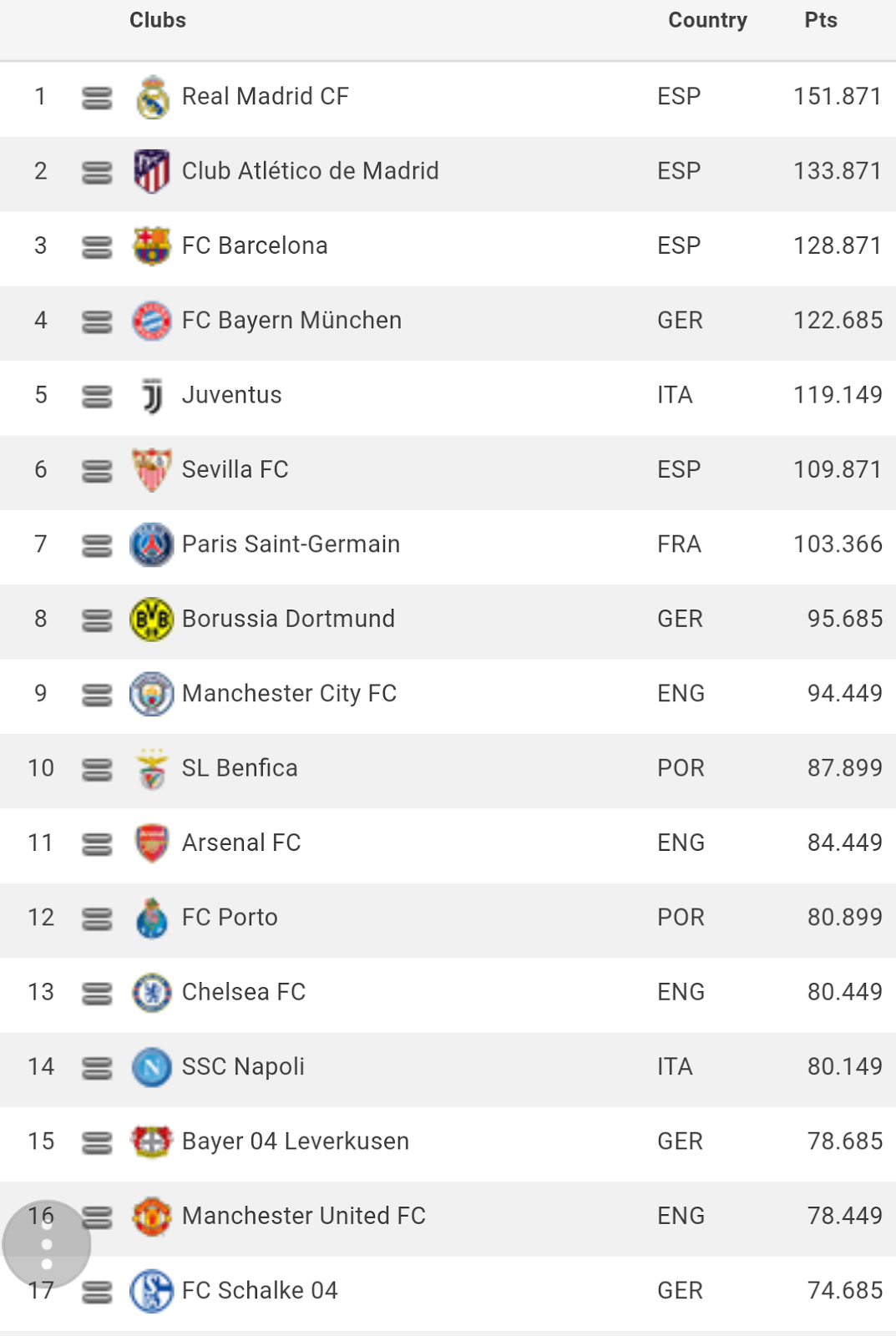
Task: Open the floating three-dot menu button
Action: tap(47, 1244)
